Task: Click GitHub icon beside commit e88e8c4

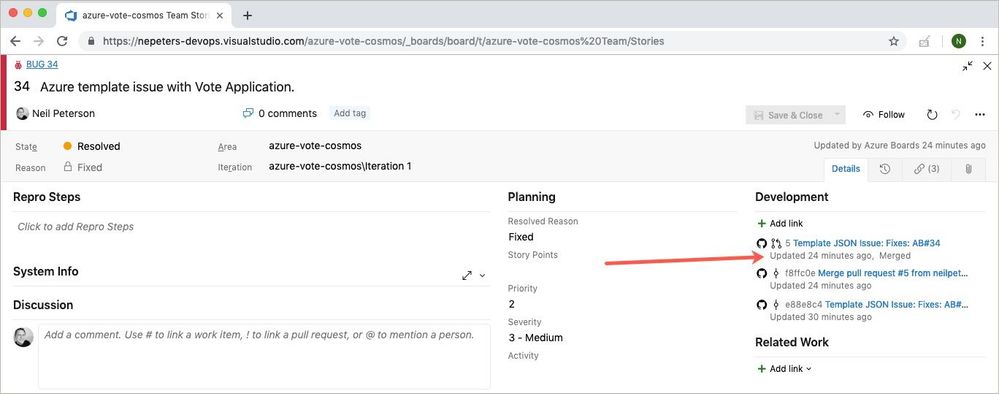Action: 761,305
